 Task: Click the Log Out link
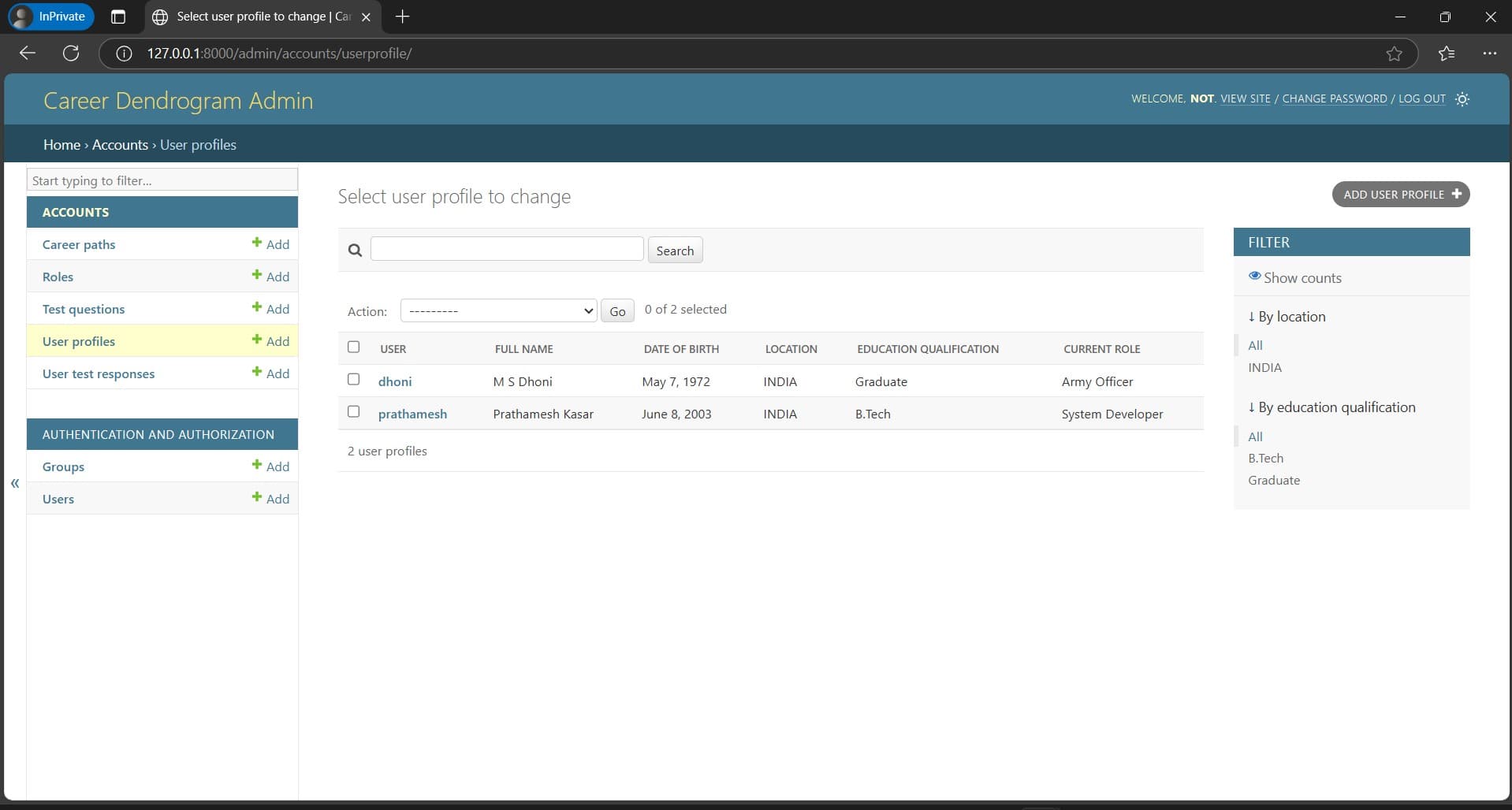(x=1422, y=99)
